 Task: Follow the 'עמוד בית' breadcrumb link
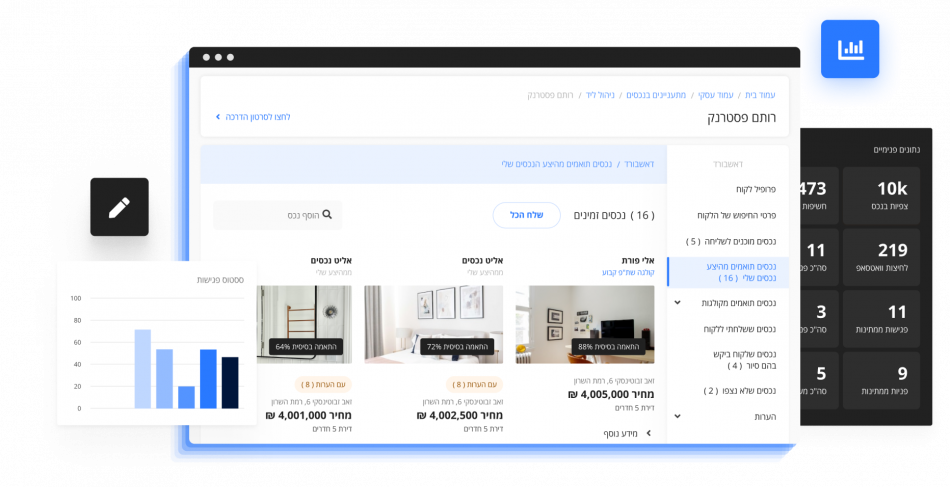point(759,95)
